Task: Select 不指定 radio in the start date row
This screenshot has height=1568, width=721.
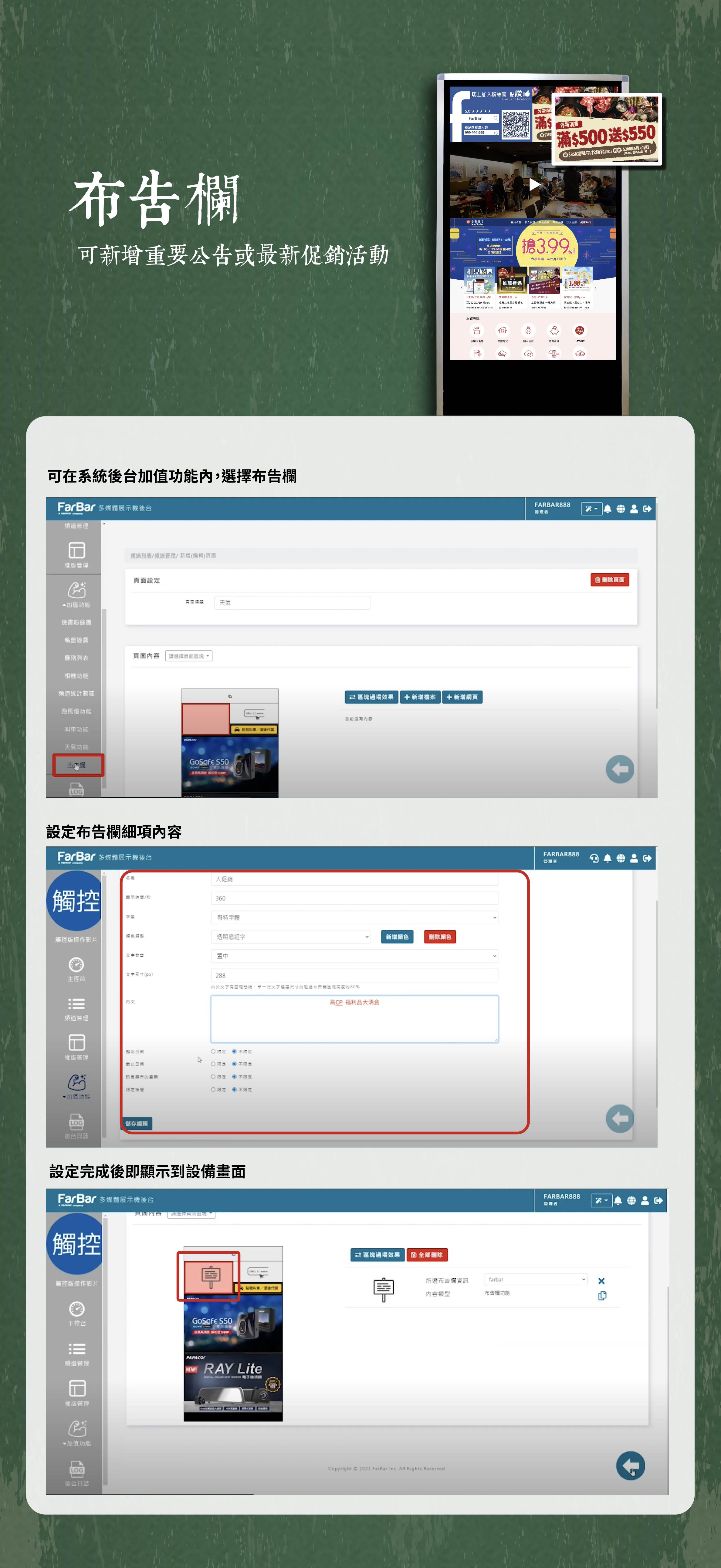Action: pos(235,1051)
